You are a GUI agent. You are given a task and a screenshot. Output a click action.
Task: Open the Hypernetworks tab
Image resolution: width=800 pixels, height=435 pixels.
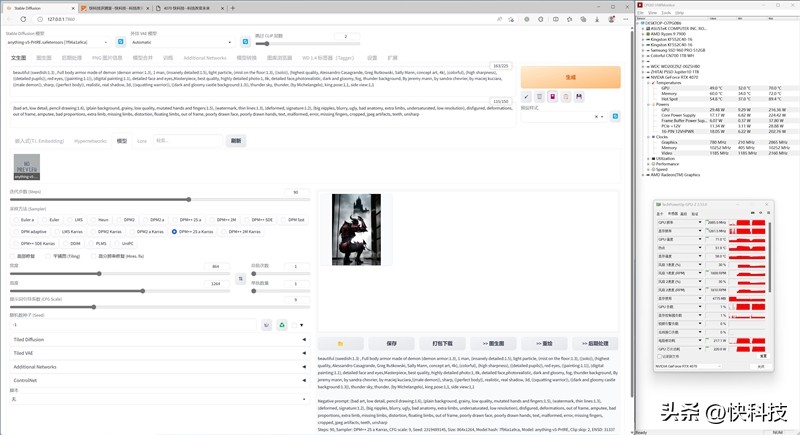pyautogui.click(x=92, y=141)
